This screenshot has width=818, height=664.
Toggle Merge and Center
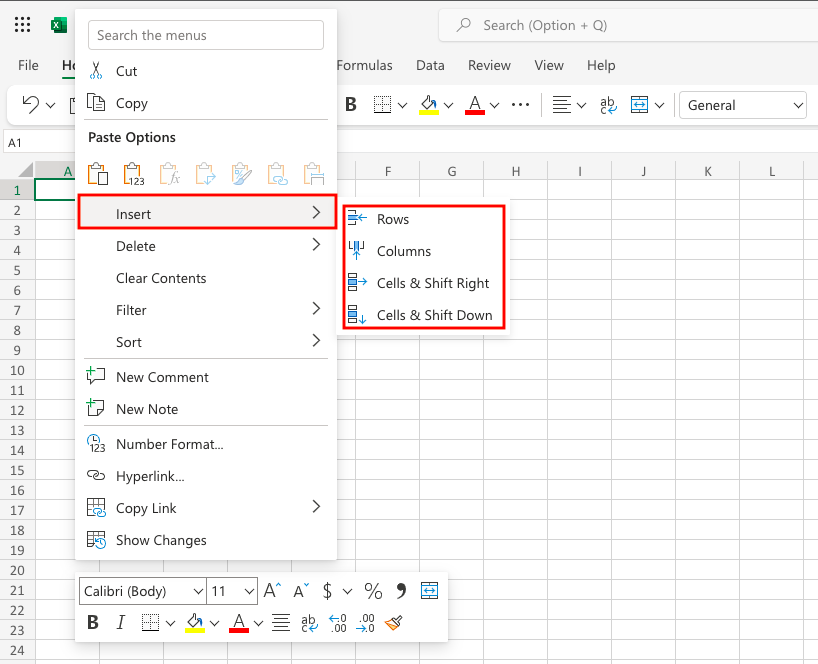(x=430, y=591)
